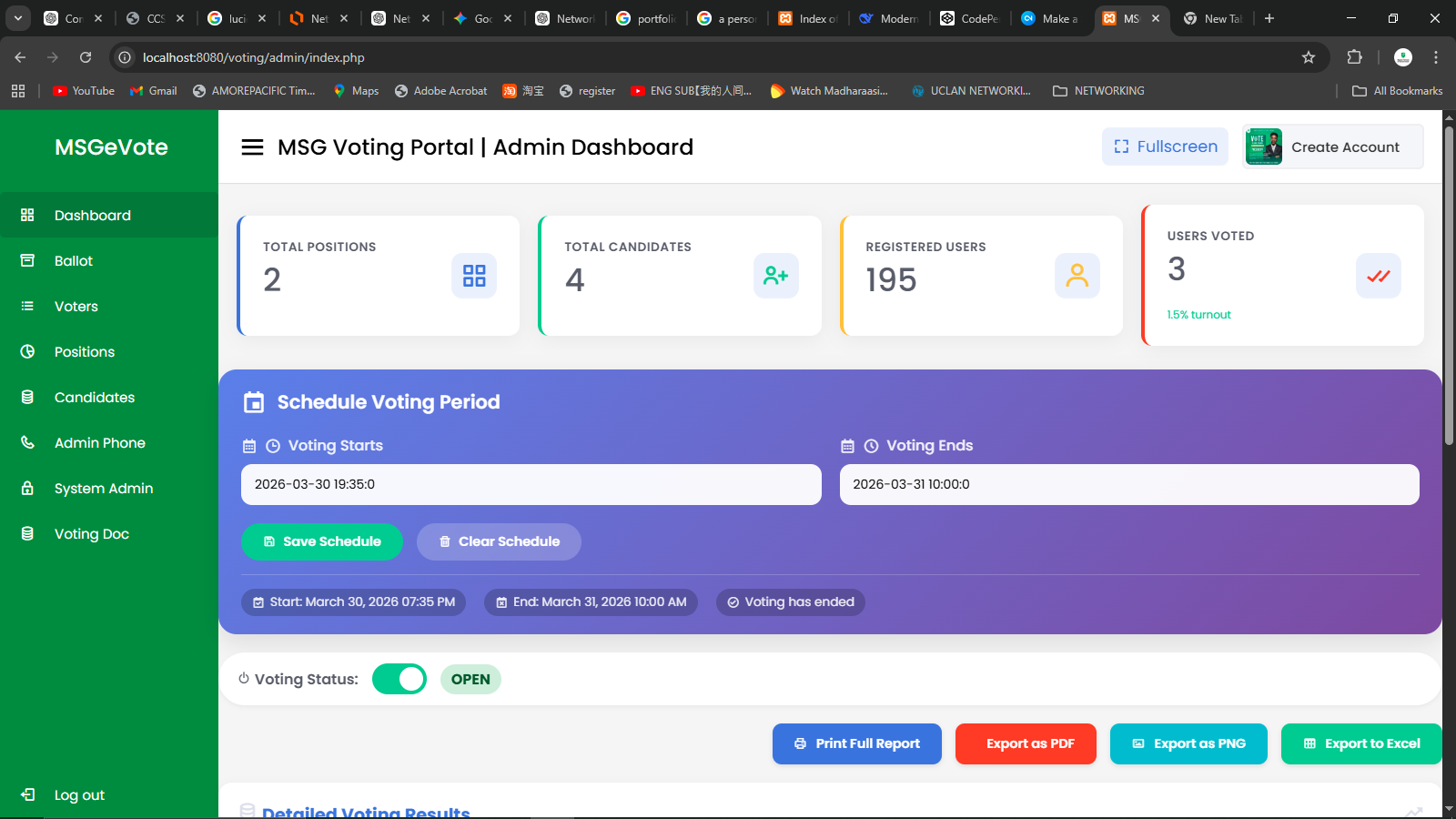The height and width of the screenshot is (819, 1456).
Task: Open the NETWORKING bookmarks folder
Action: point(1098,91)
